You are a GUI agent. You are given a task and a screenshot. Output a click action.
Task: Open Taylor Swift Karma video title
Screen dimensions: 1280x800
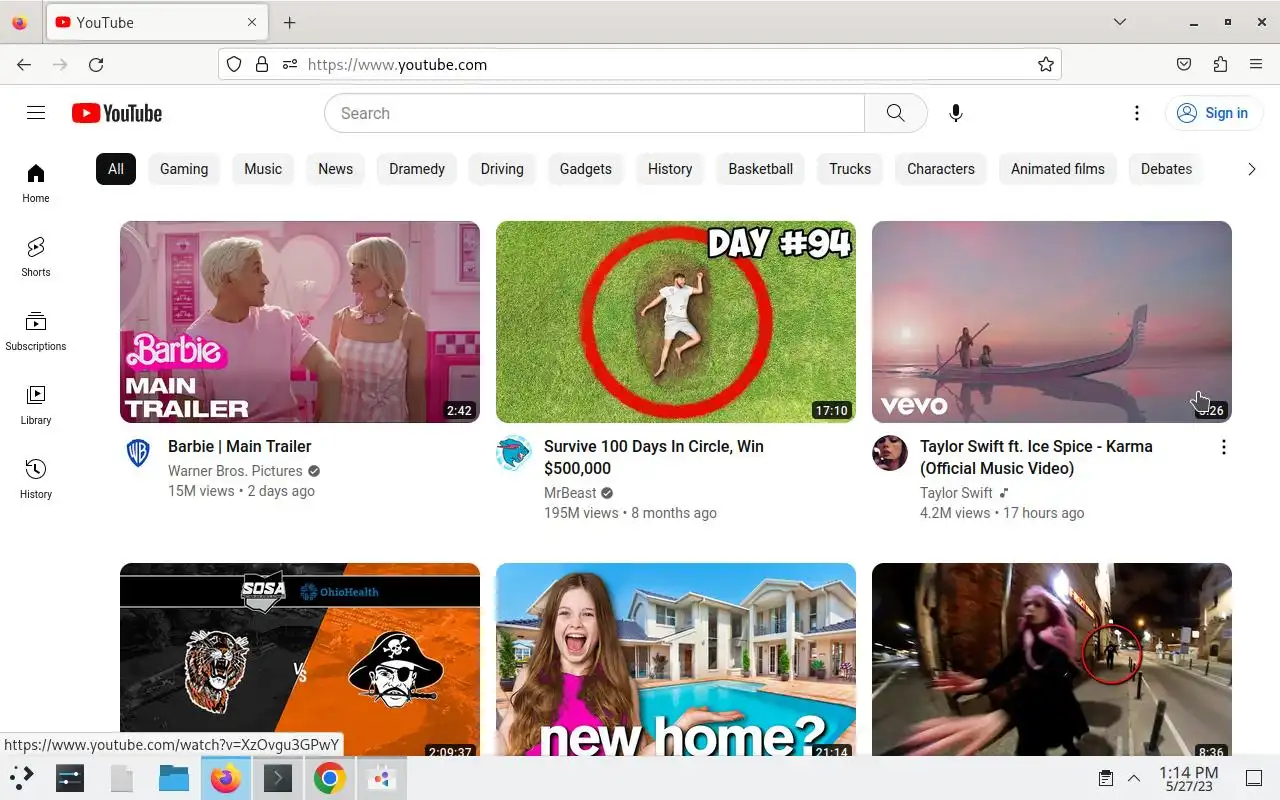click(1036, 457)
